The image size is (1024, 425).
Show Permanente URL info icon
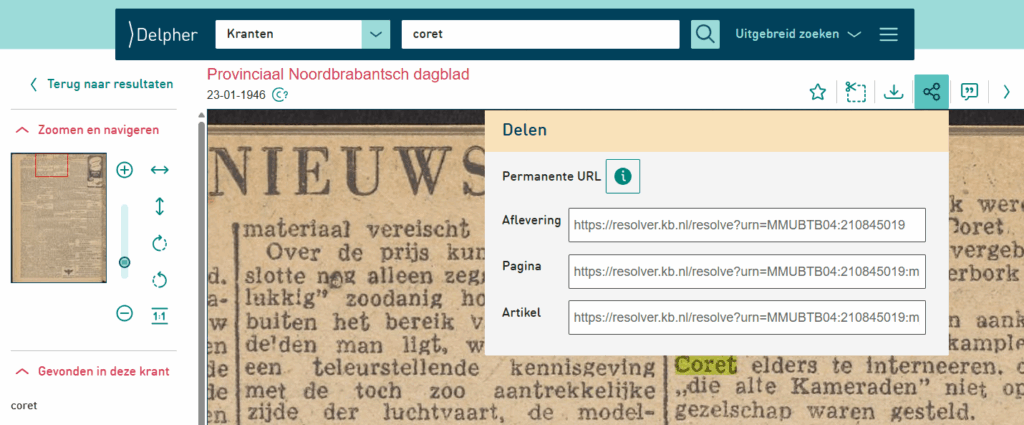coord(623,176)
